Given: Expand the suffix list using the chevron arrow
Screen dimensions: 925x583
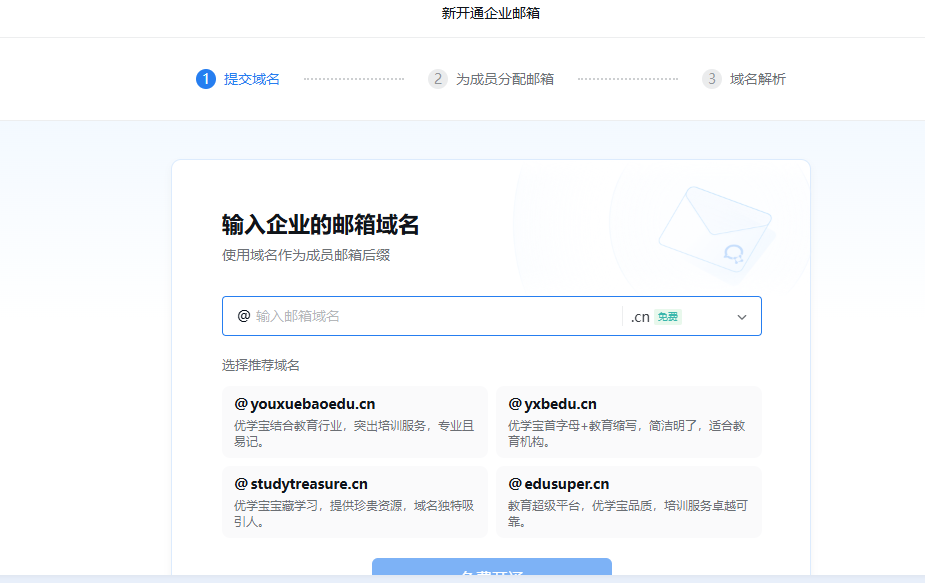Looking at the screenshot, I should tap(742, 317).
